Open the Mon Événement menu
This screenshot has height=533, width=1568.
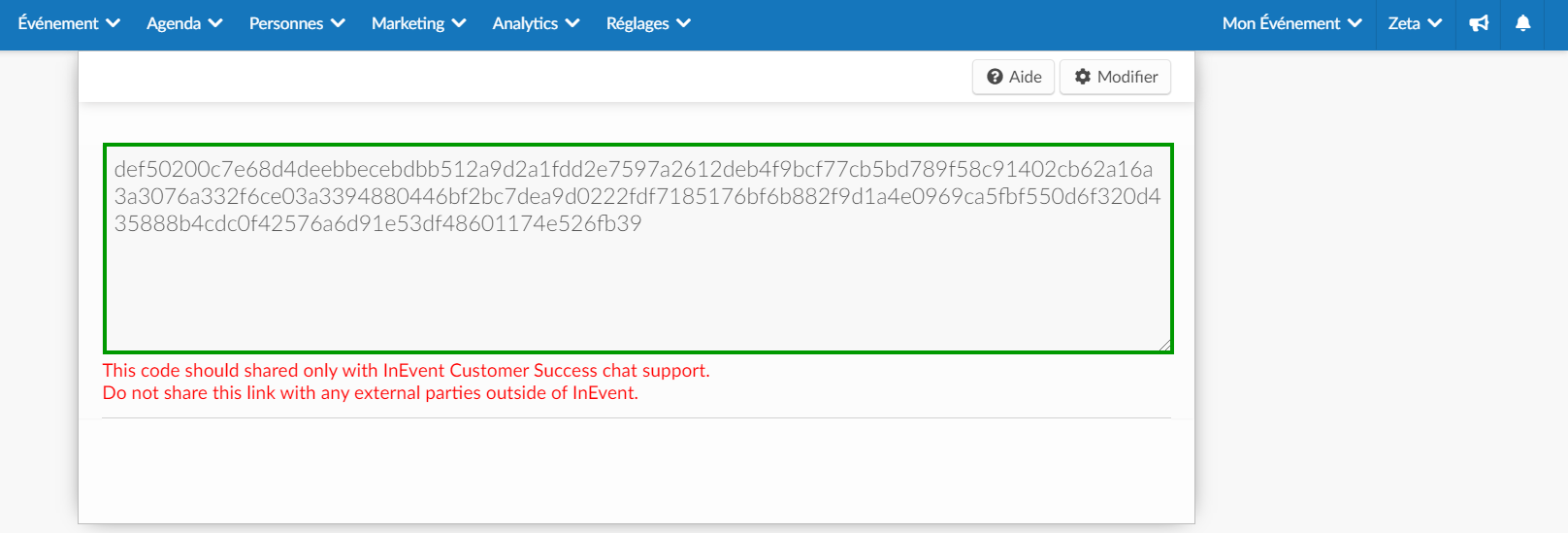1292,23
